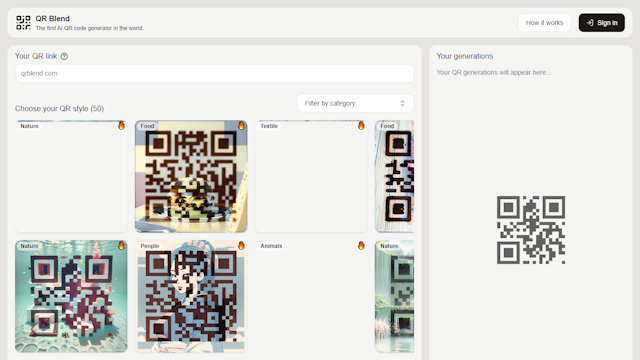
Task: Click the fire icon on the blank top Nature card
Action: pyautogui.click(x=121, y=125)
